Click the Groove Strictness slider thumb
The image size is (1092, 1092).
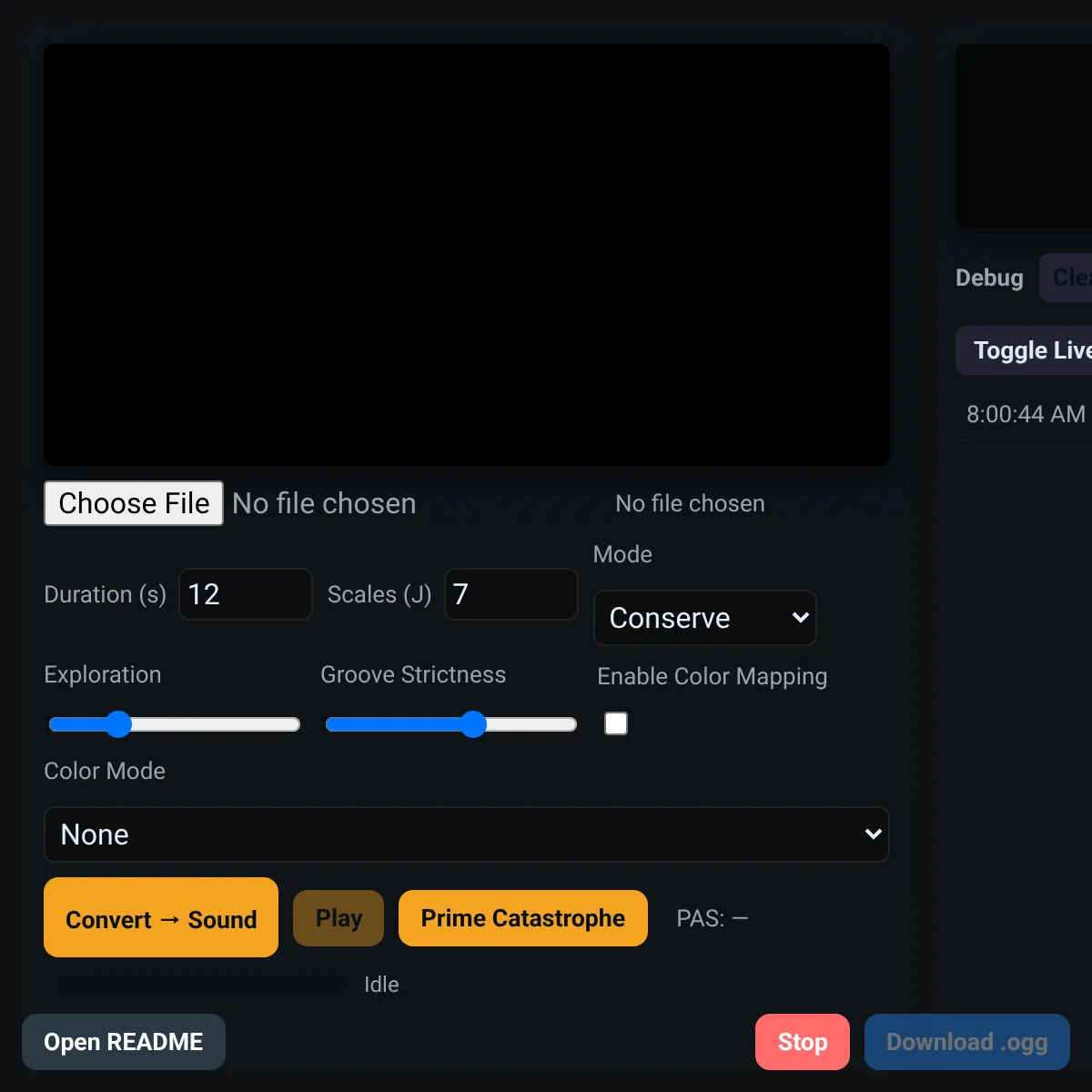click(x=473, y=724)
